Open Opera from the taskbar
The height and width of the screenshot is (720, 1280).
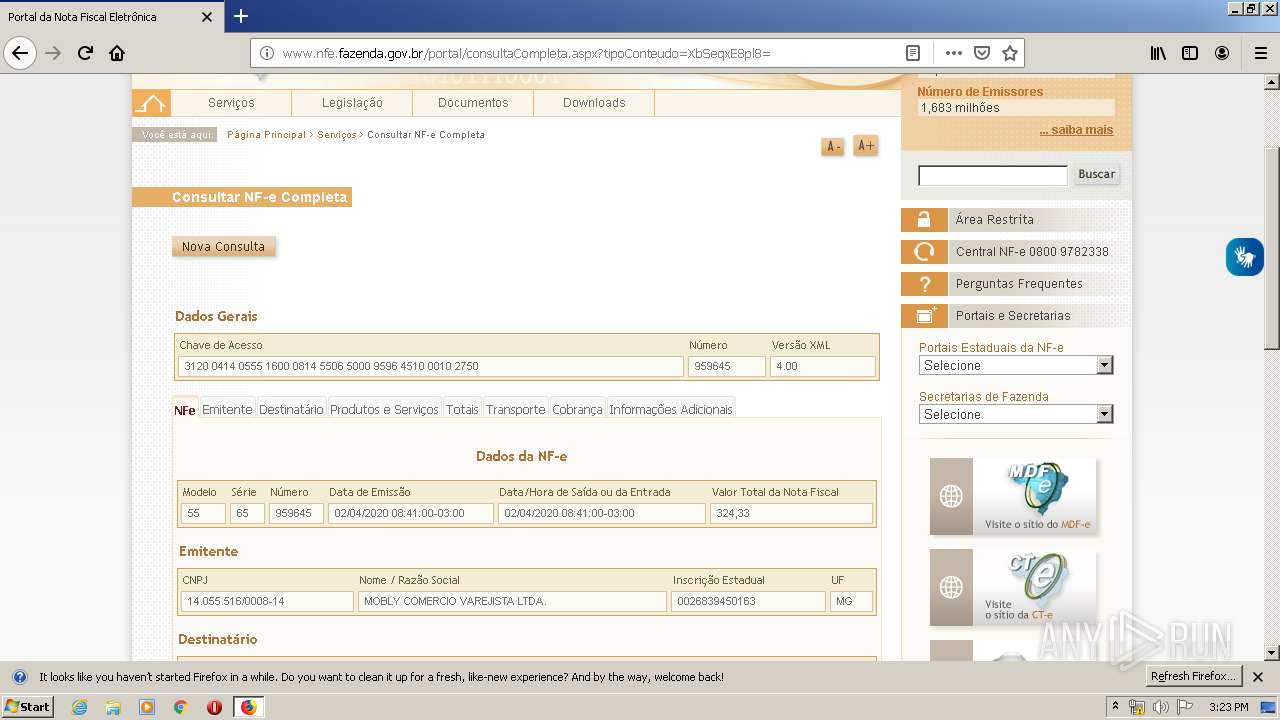point(214,707)
